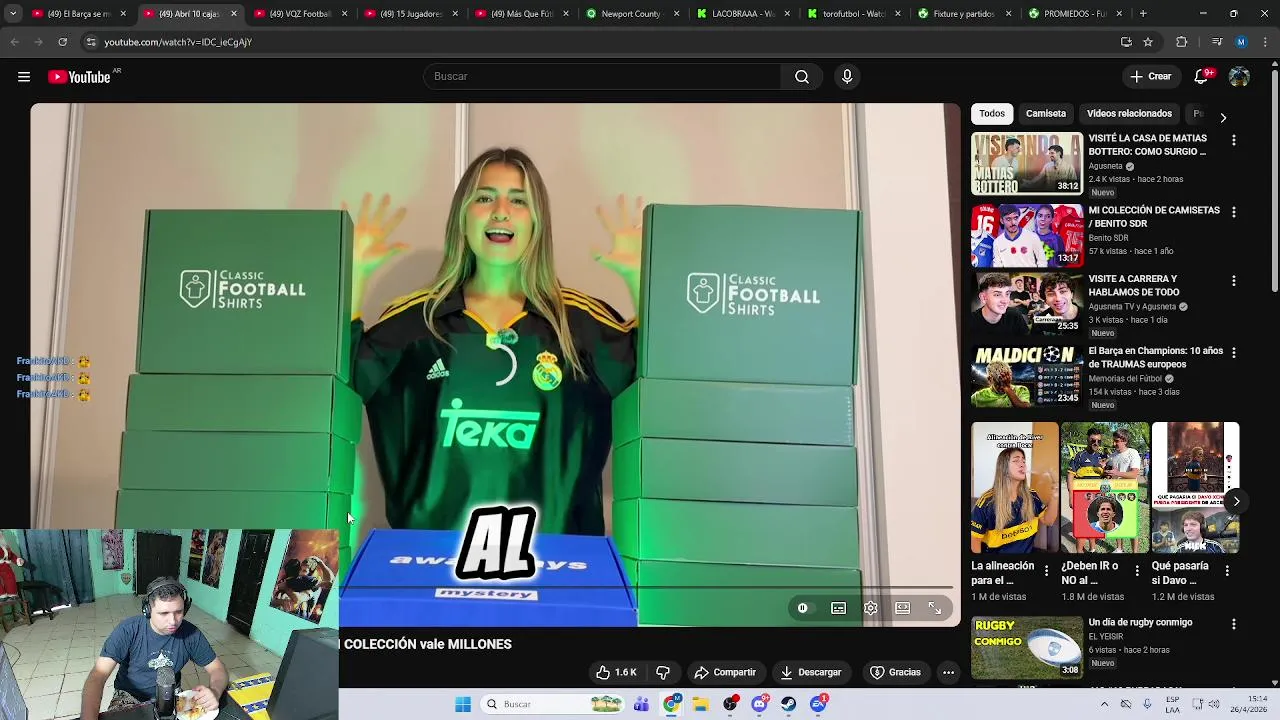Viewport: 1280px width, 720px height.
Task: Open more actions ellipsis below the video
Action: [948, 672]
